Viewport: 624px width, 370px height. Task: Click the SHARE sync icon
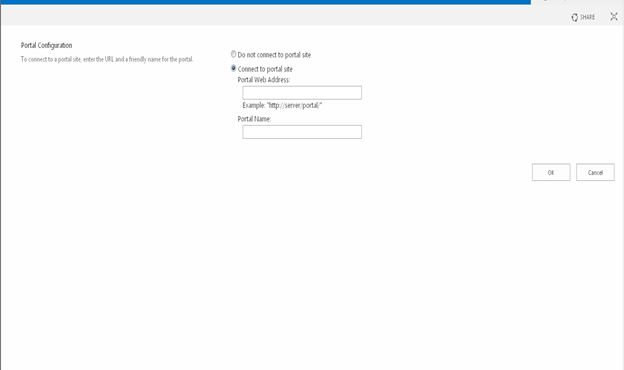point(574,17)
